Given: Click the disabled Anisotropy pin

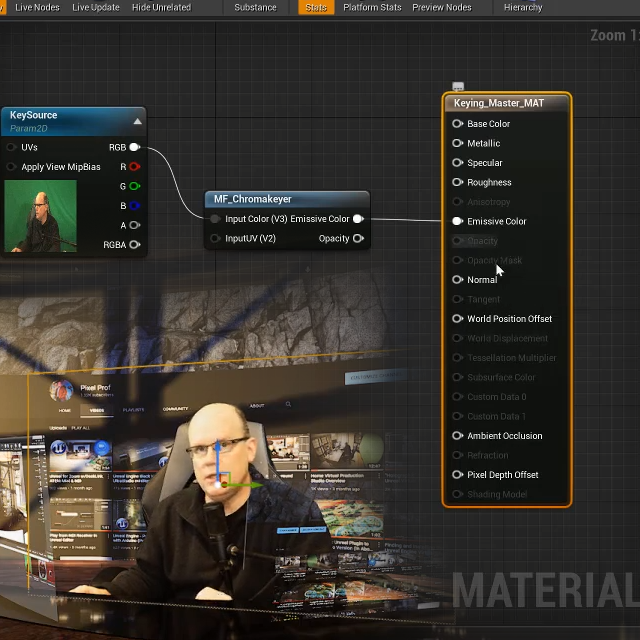Looking at the screenshot, I should click(x=458, y=202).
